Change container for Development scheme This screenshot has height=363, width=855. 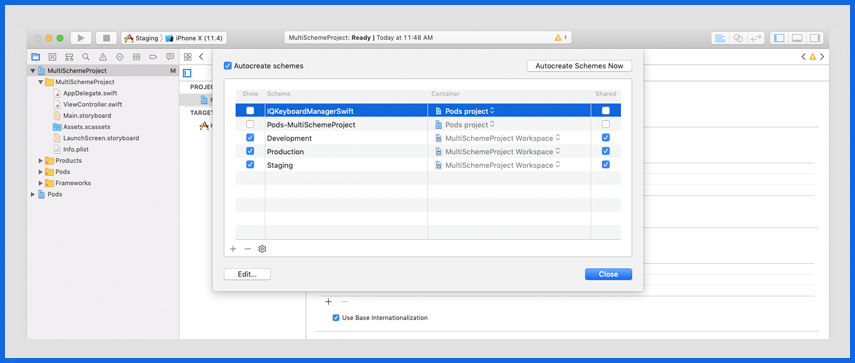point(498,138)
